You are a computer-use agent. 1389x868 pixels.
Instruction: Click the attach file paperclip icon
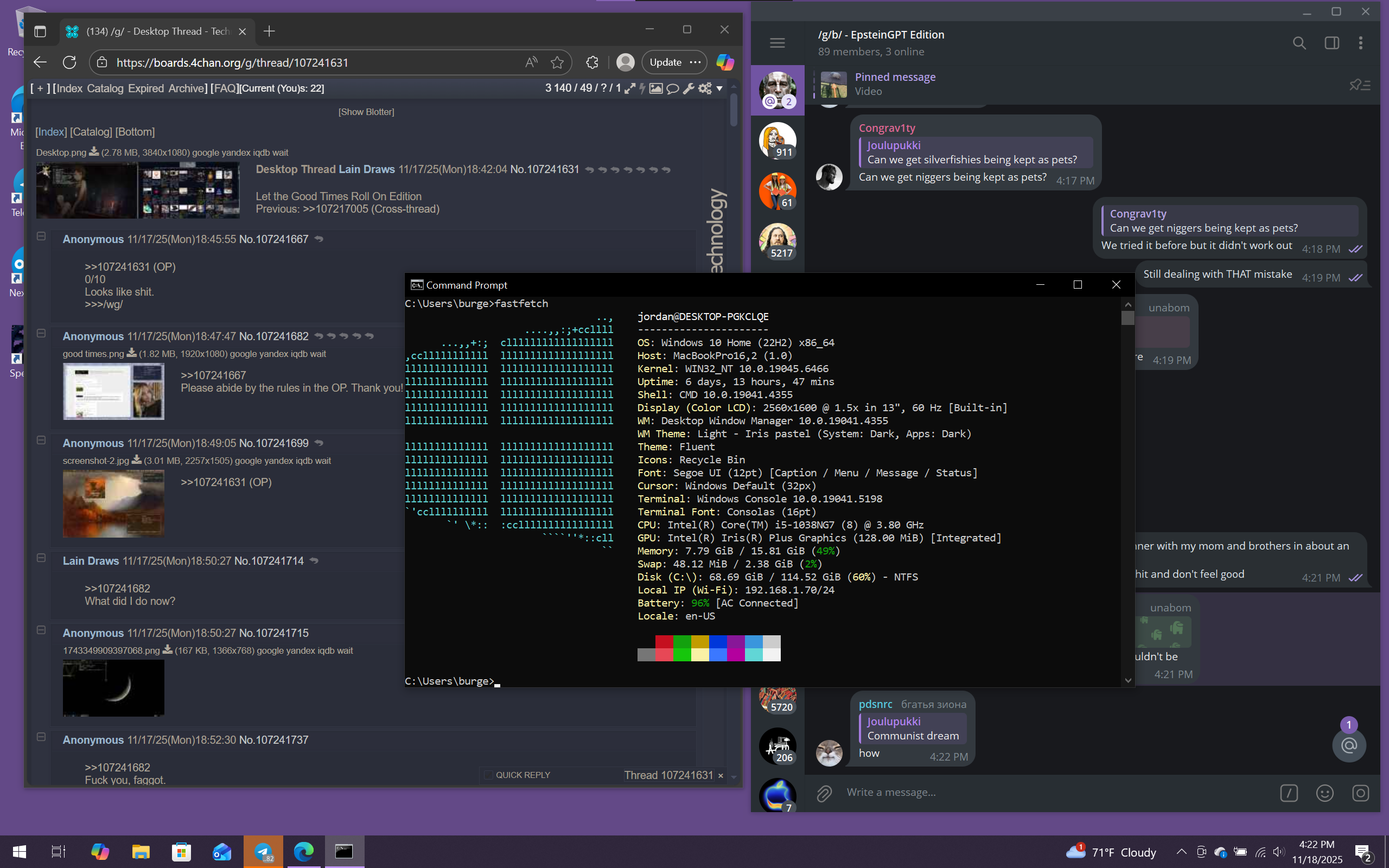tap(824, 793)
